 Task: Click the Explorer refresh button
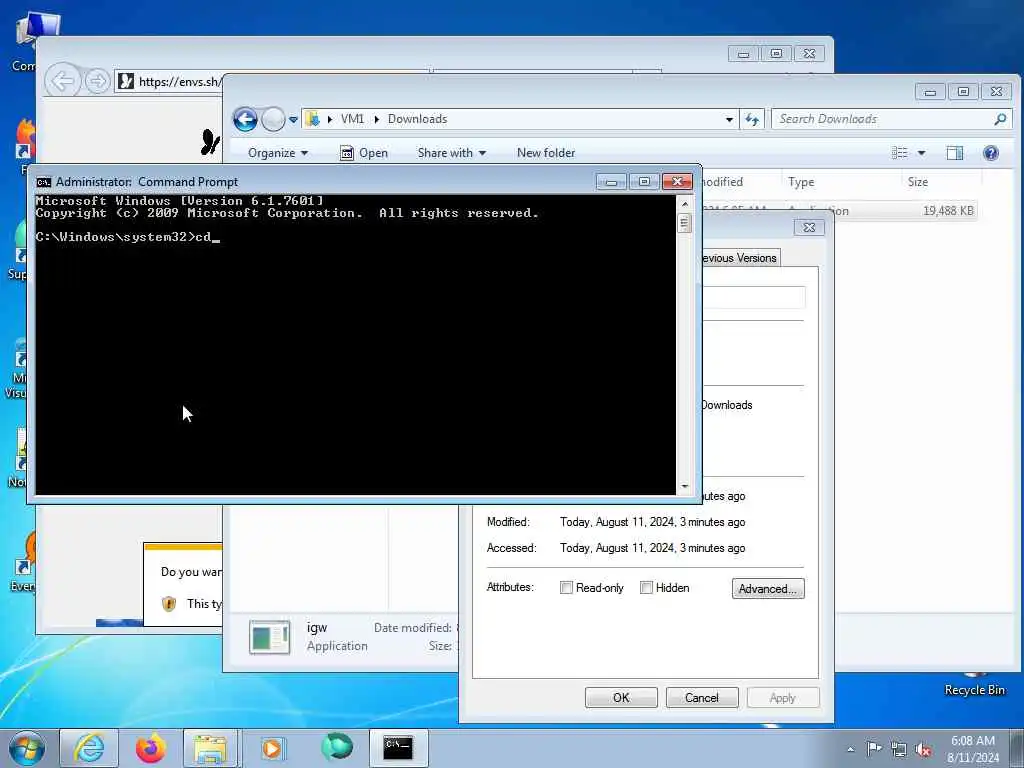[x=752, y=120]
